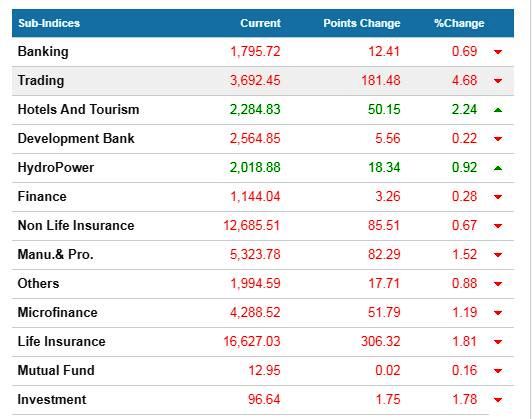Click Life Insurance points change 306.32
The width and height of the screenshot is (532, 419).
(380, 341)
